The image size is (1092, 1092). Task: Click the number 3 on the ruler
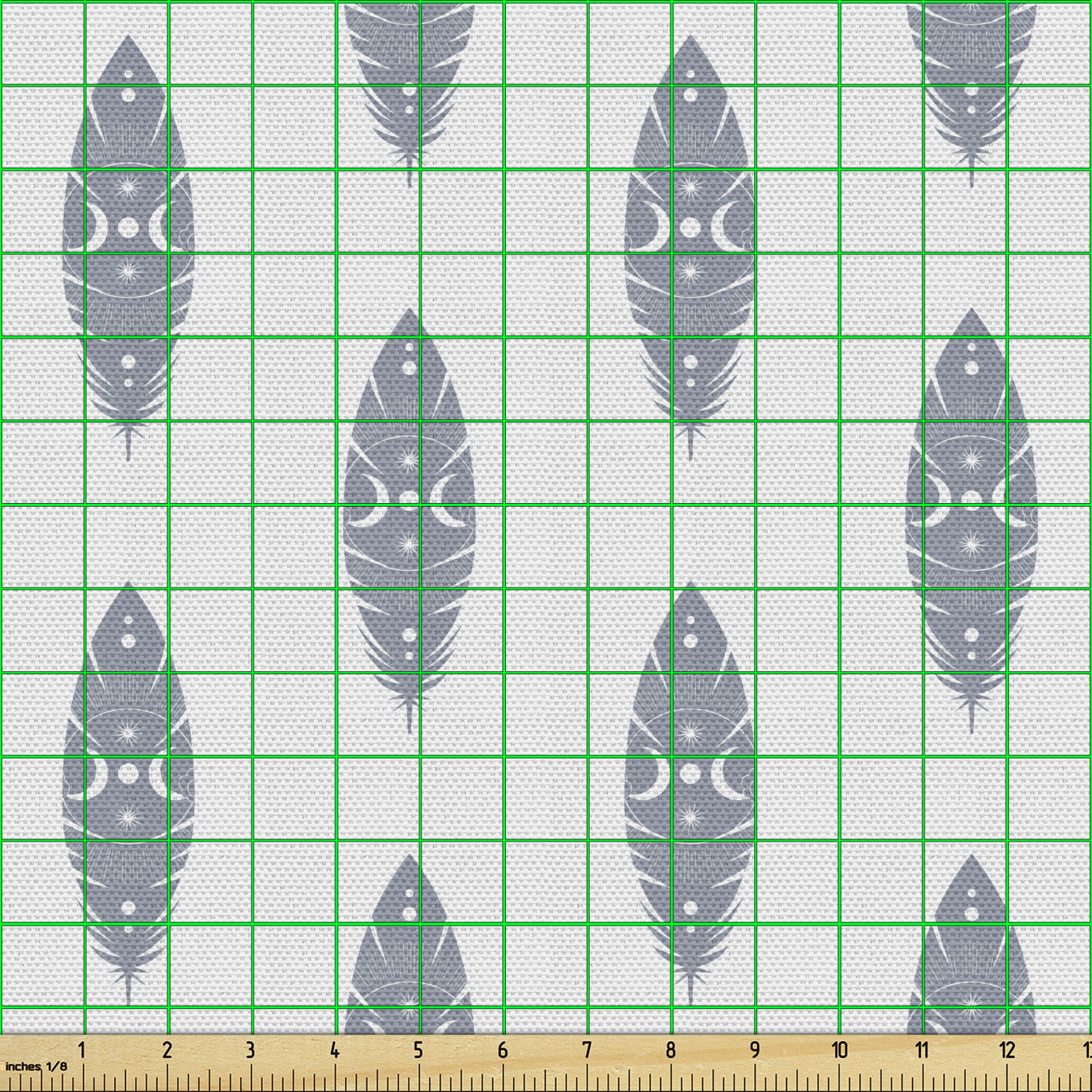(x=250, y=1051)
